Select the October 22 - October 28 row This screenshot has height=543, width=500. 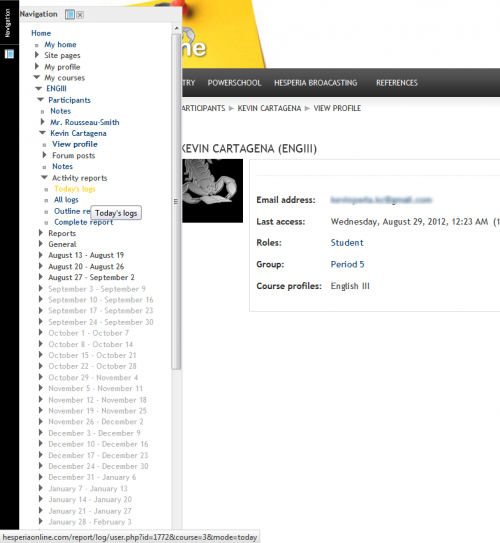point(92,366)
